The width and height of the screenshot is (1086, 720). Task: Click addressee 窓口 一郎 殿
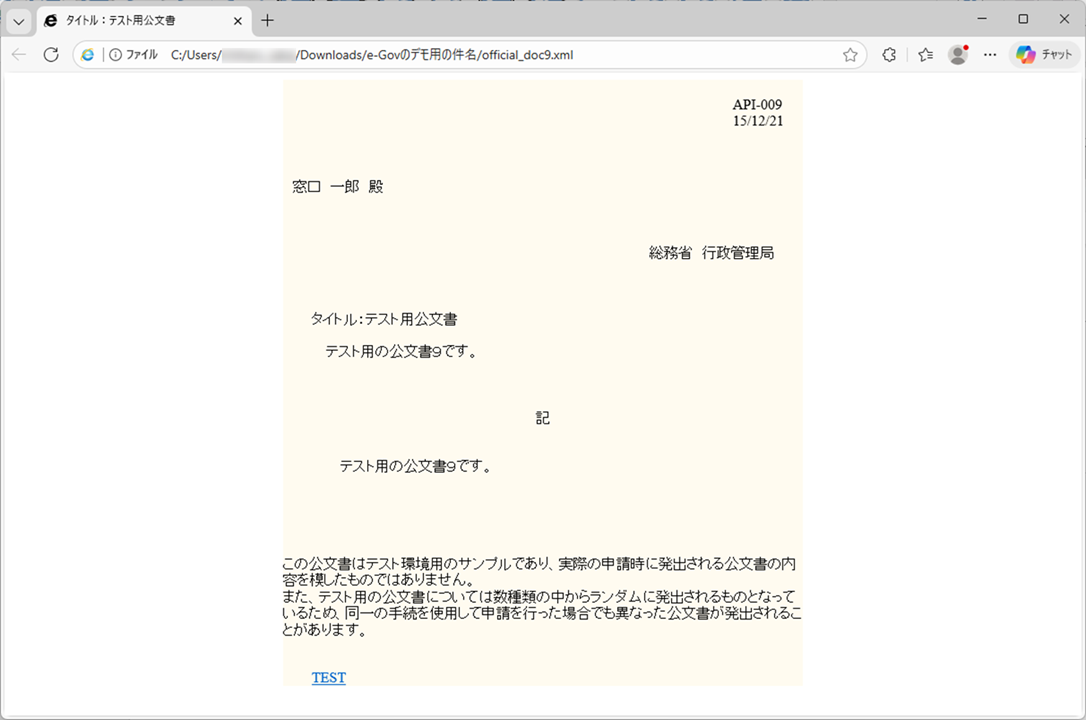click(338, 186)
